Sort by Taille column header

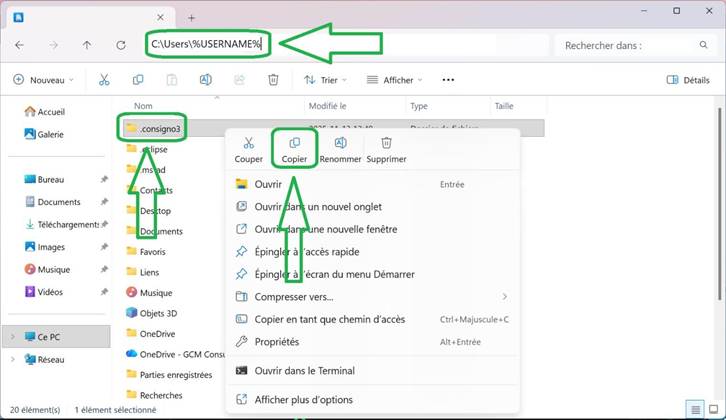pos(504,106)
